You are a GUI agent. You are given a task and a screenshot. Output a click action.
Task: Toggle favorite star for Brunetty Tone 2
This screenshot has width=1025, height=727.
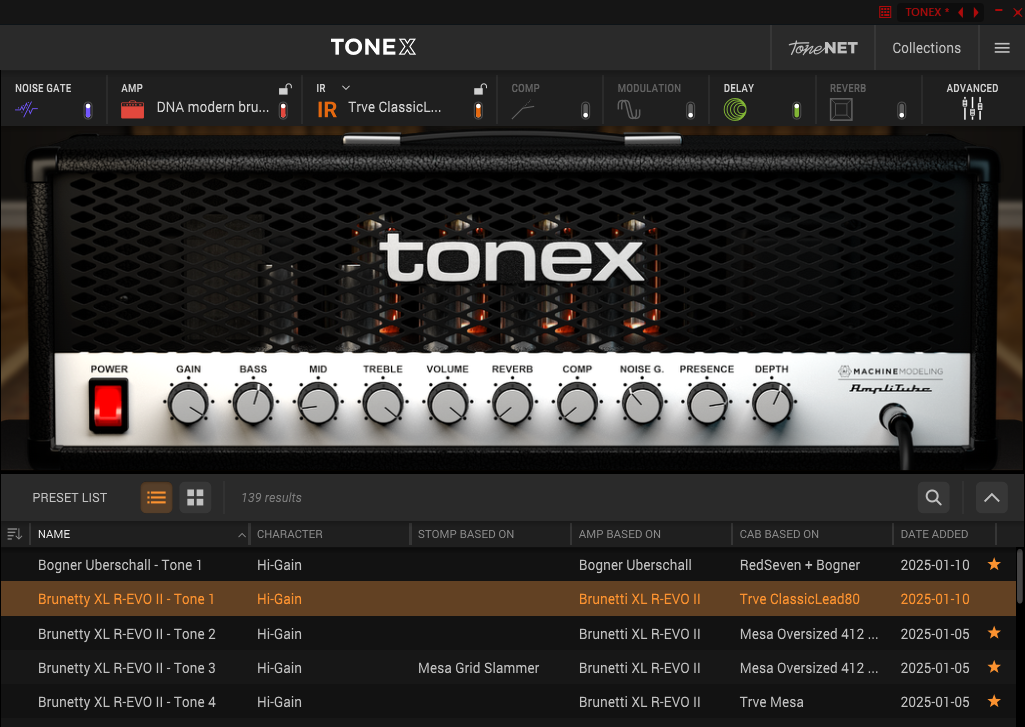pyautogui.click(x=994, y=633)
